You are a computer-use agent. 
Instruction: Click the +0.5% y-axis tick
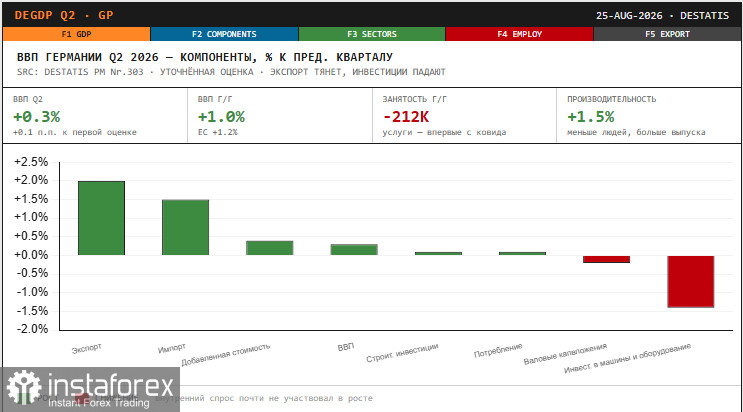31,236
